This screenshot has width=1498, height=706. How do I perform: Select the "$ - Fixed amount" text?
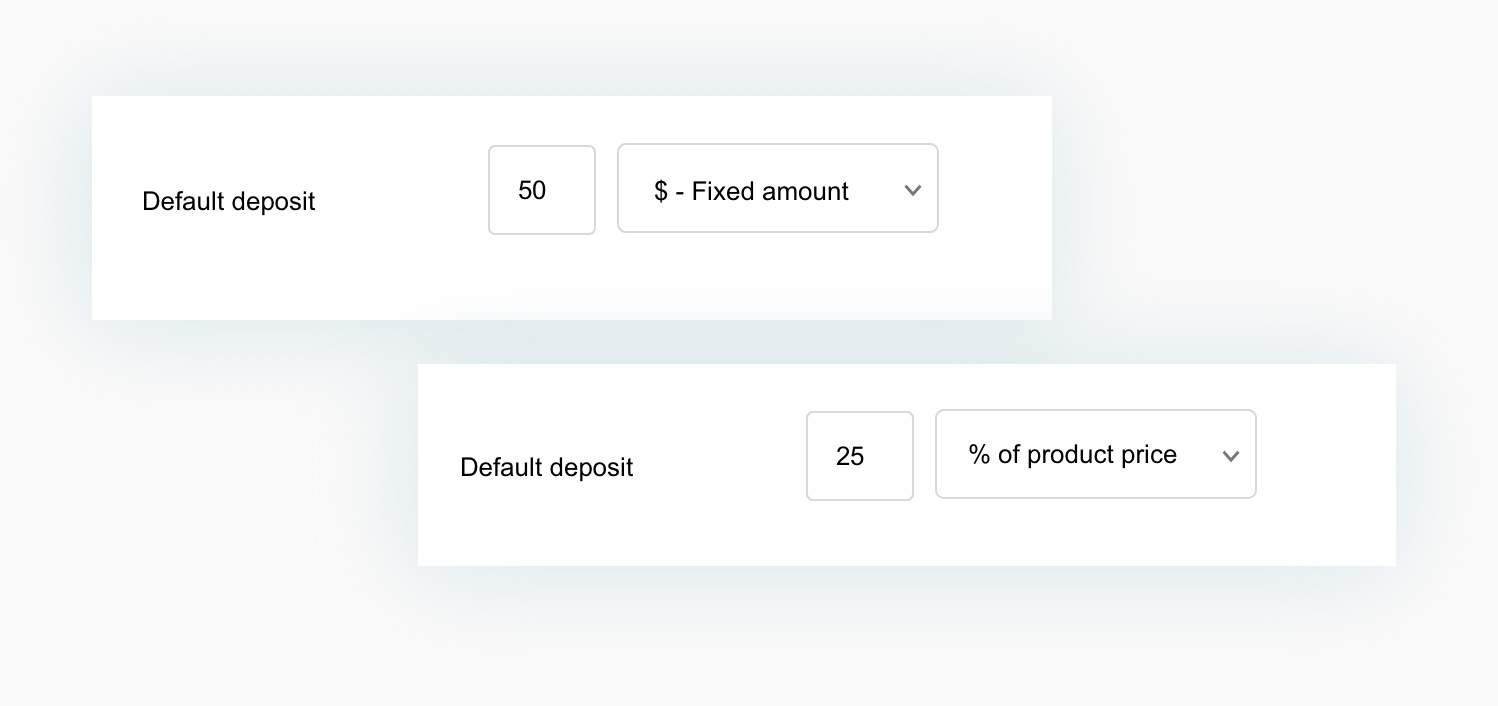[751, 191]
